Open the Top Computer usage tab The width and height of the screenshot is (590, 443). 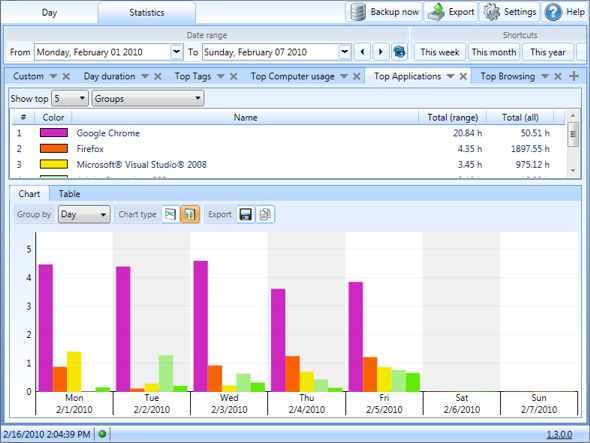pos(293,76)
